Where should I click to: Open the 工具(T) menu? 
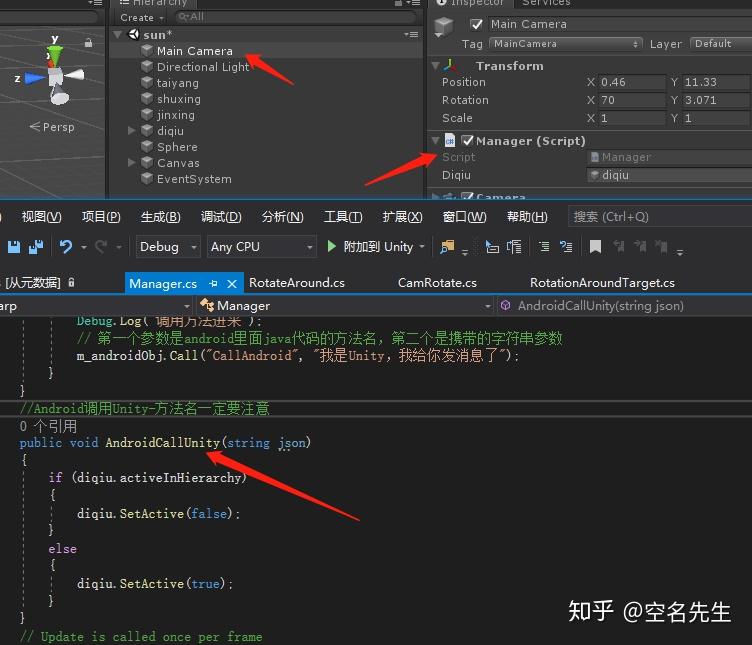tap(343, 217)
